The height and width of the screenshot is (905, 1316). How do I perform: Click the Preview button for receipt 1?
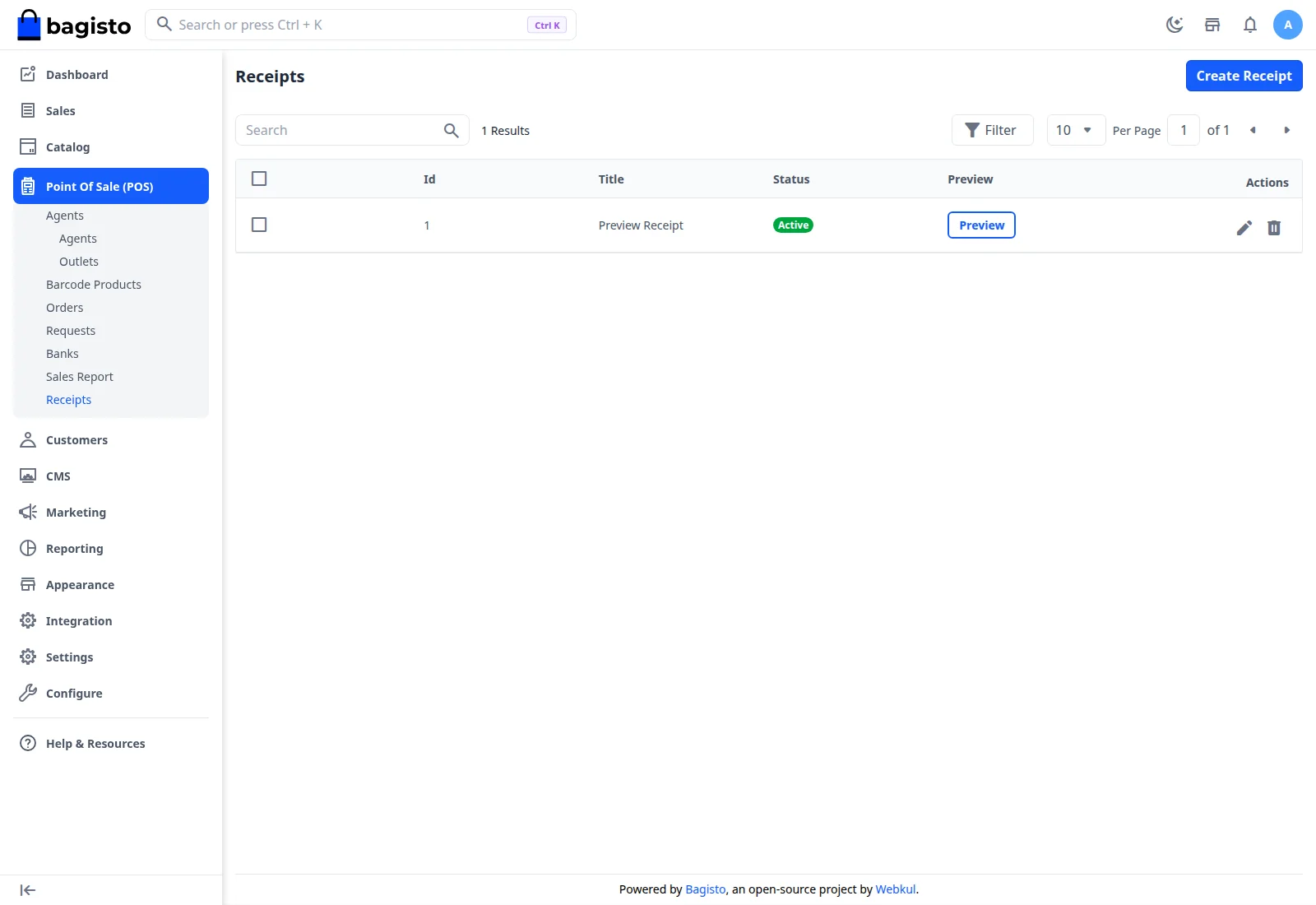(981, 225)
